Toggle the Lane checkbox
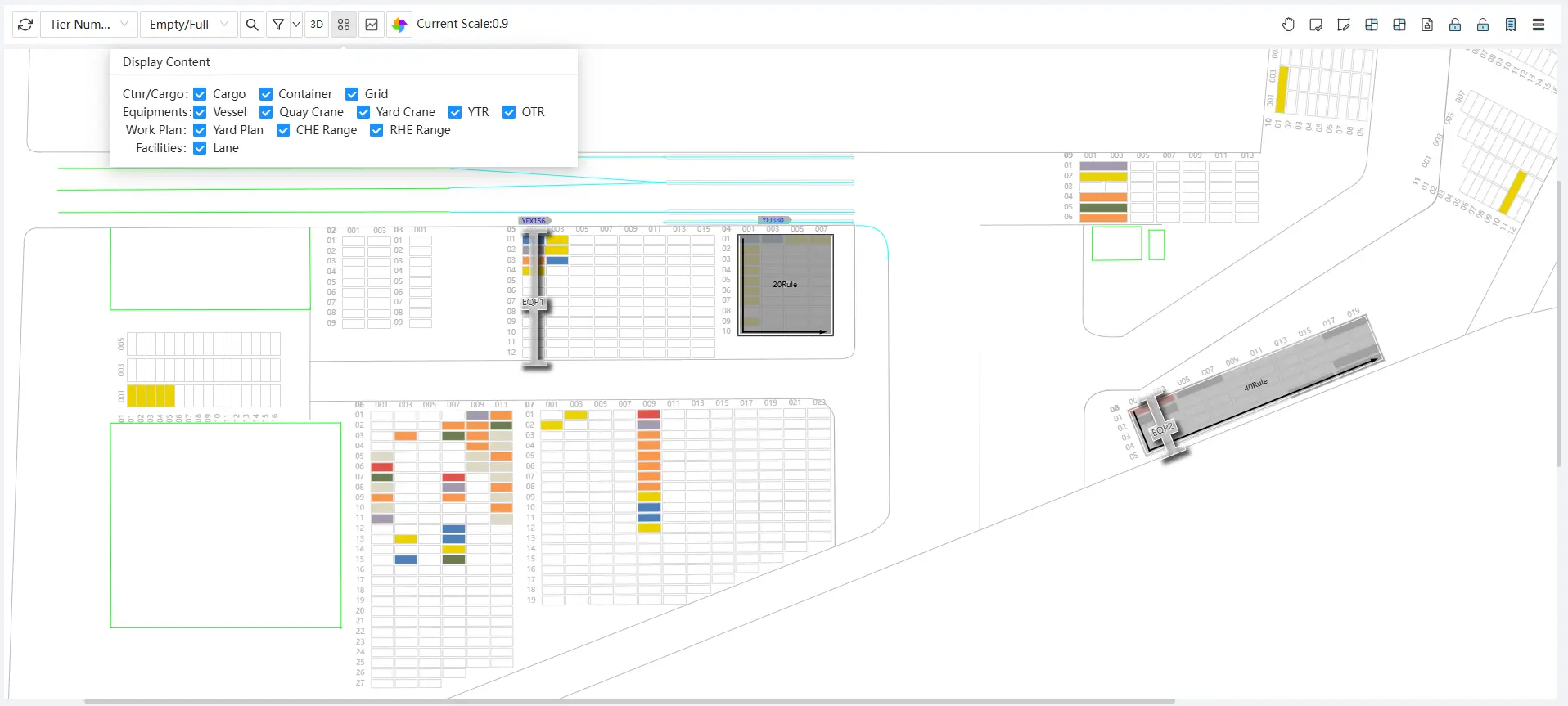Image resolution: width=1568 pixels, height=706 pixels. pyautogui.click(x=200, y=148)
